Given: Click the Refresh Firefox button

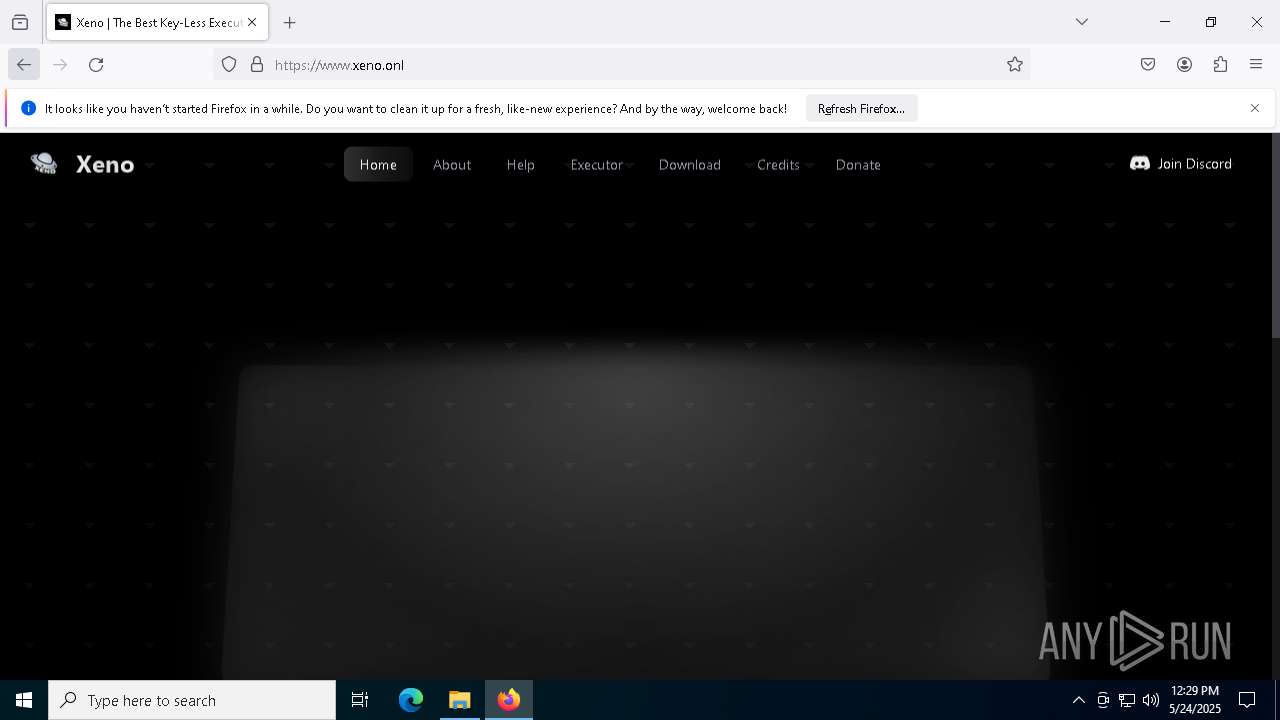Looking at the screenshot, I should pyautogui.click(x=861, y=108).
